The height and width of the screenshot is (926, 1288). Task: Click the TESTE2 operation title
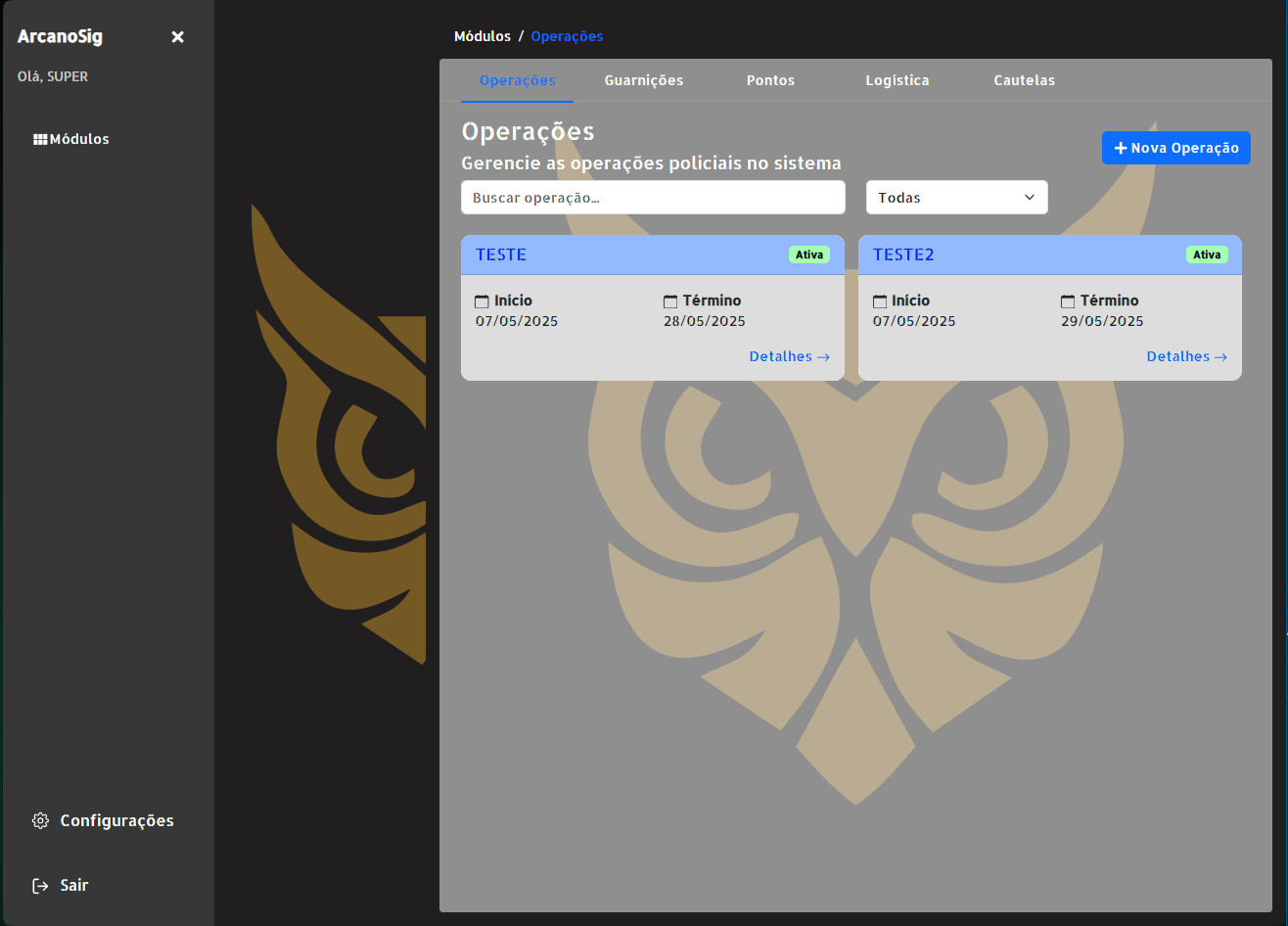click(x=902, y=255)
